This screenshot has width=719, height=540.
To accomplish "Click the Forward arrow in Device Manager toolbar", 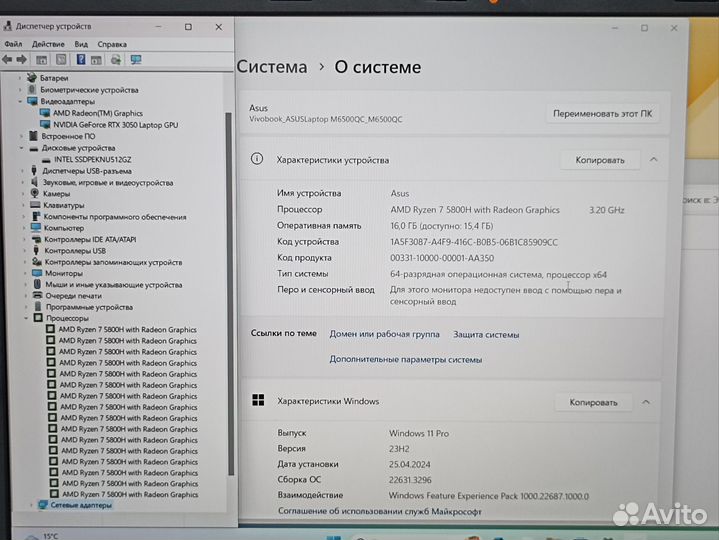I will pos(22,60).
